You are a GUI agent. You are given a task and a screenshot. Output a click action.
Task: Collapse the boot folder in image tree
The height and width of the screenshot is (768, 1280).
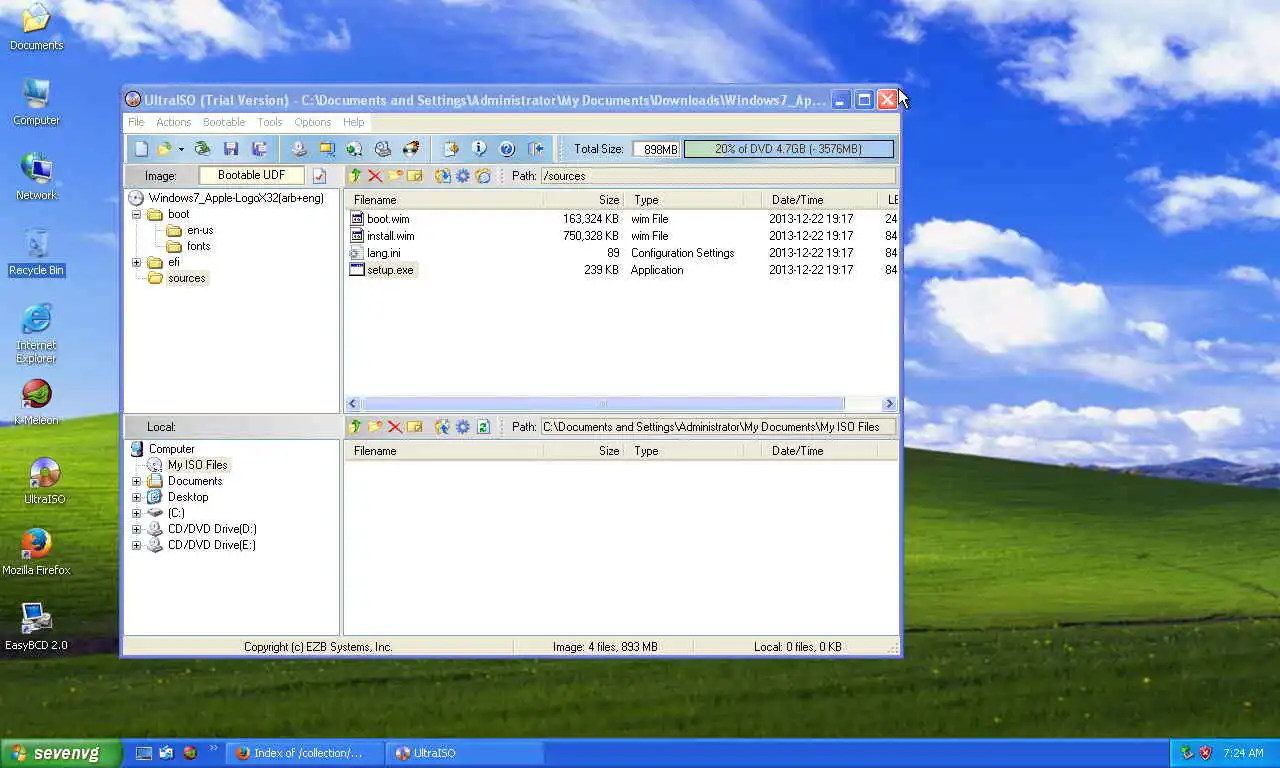137,214
